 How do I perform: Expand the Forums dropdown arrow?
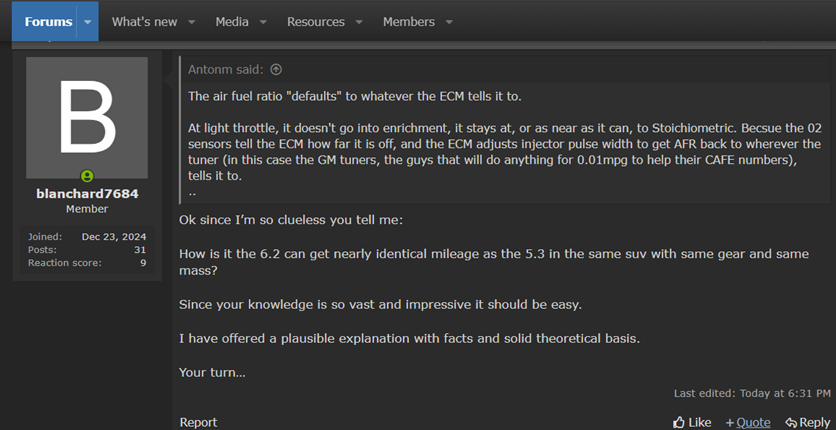point(87,22)
